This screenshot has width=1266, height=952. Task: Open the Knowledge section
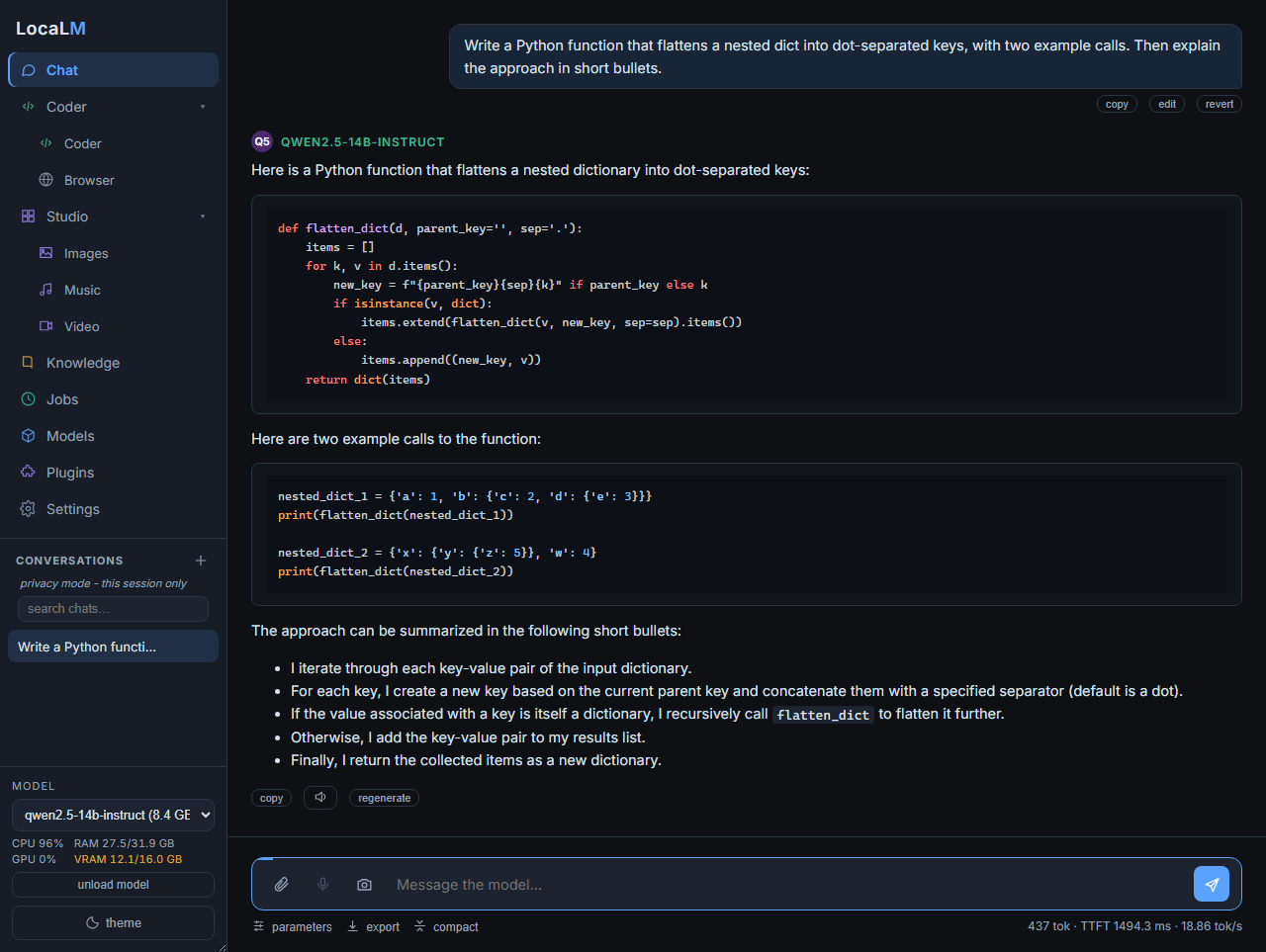[x=113, y=363]
